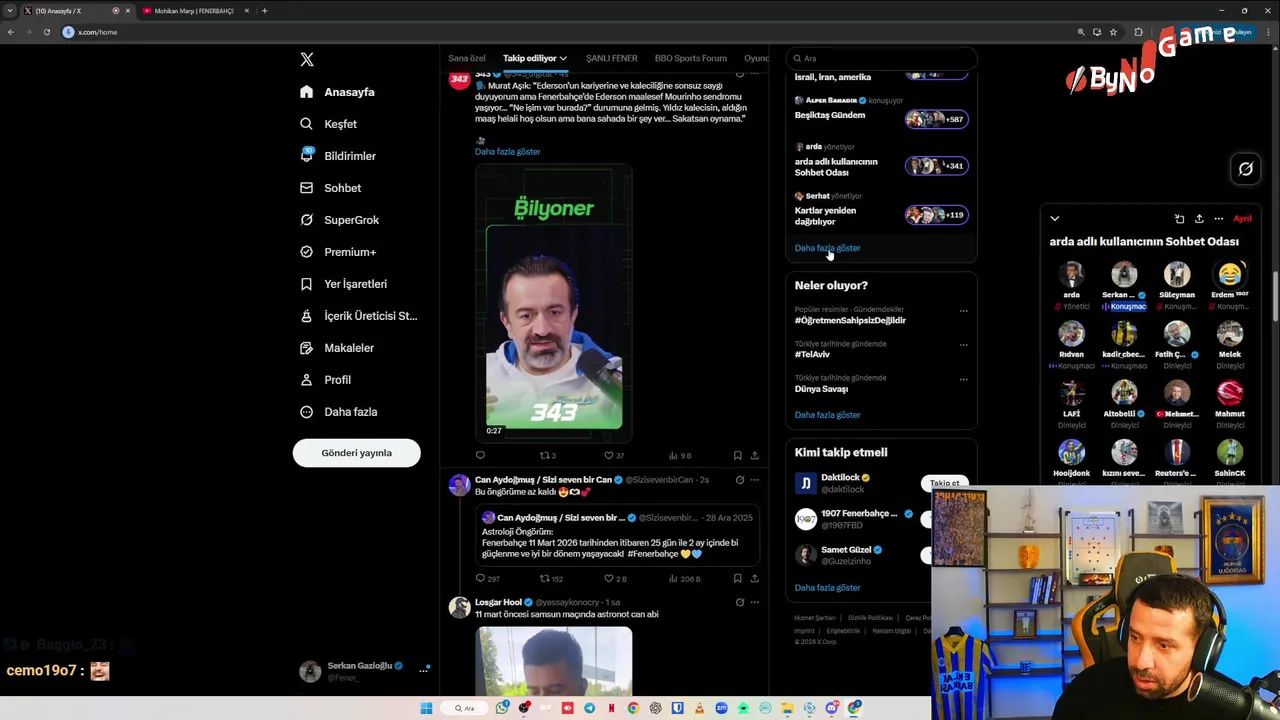Screen dimensions: 1280x720
Task: Click Grok icon on Can Aydoğmuş post
Action: coord(739,480)
